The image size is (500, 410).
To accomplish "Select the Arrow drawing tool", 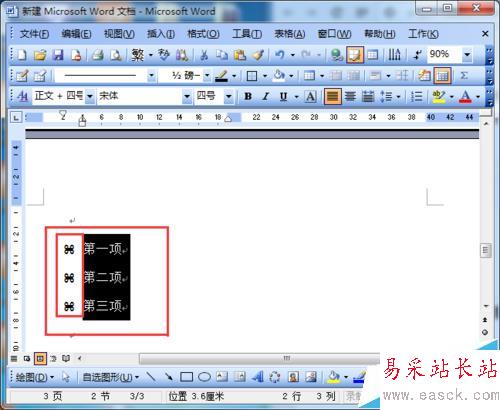I will (x=168, y=377).
